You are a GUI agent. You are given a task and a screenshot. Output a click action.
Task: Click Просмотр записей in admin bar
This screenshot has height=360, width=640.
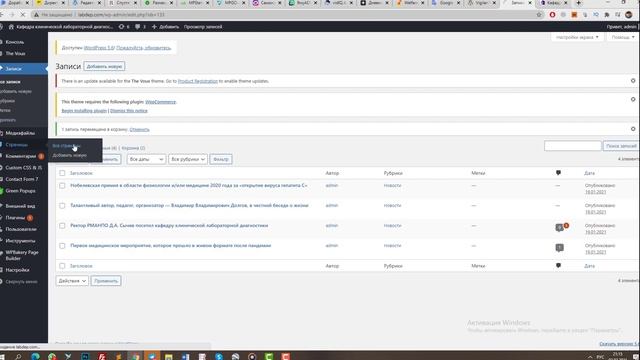click(203, 27)
